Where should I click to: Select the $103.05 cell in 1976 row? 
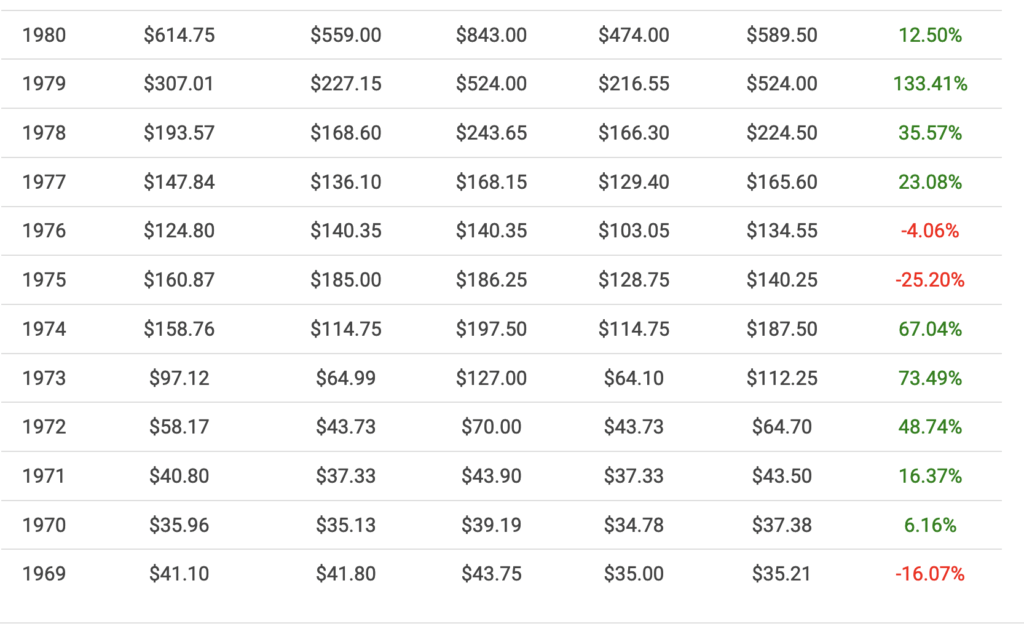[x=634, y=231]
